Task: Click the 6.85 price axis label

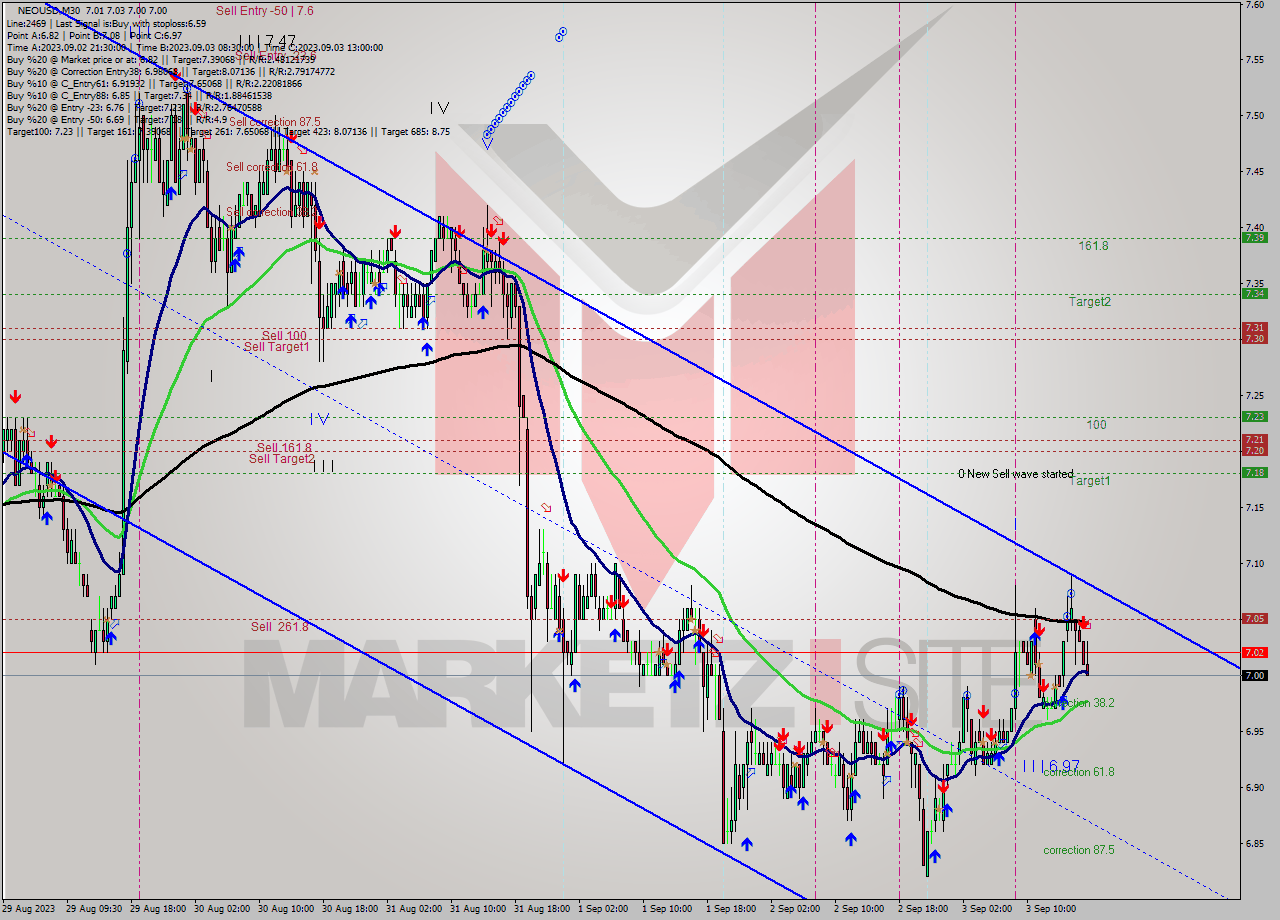Action: pos(1254,843)
